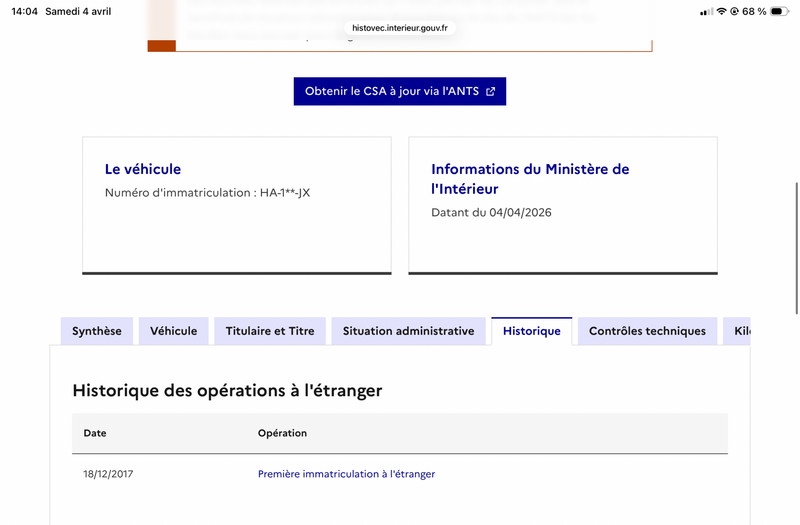Click the 'Le véhicule' card heading
This screenshot has height=525, width=800.
143,169
